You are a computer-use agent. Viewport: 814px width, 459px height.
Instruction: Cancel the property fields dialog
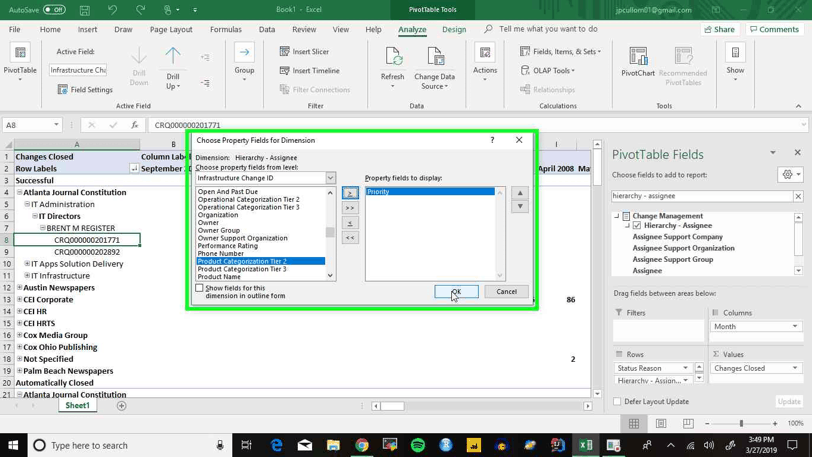(x=506, y=292)
